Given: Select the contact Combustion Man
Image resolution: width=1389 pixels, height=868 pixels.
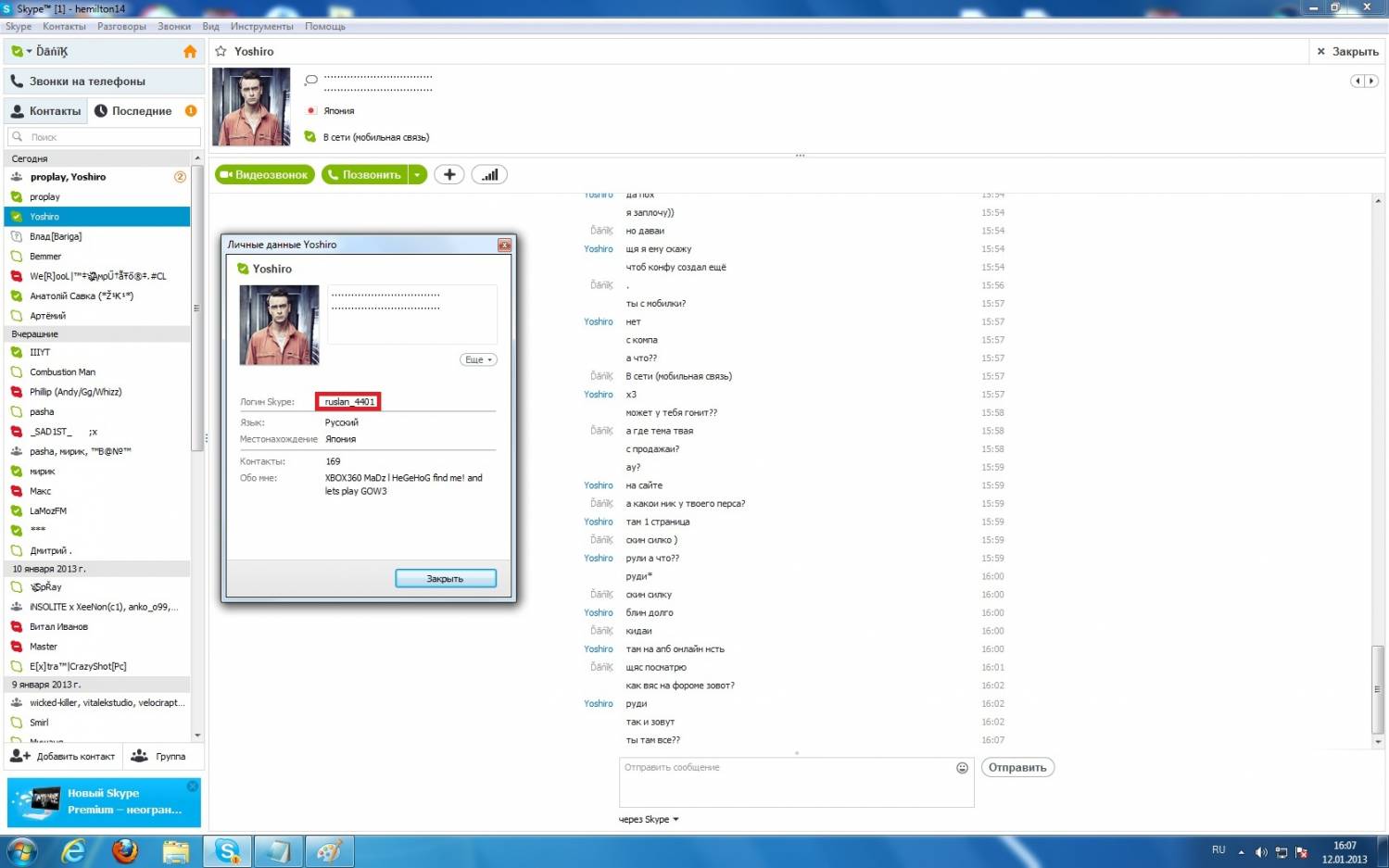Looking at the screenshot, I should 62,372.
